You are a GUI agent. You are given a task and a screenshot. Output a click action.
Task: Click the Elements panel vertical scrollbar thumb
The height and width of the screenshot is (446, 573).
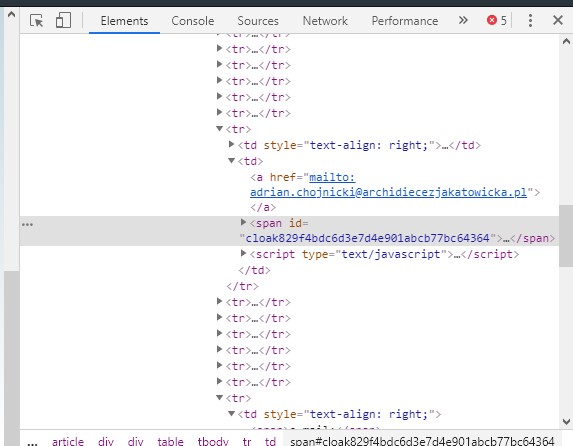click(566, 236)
